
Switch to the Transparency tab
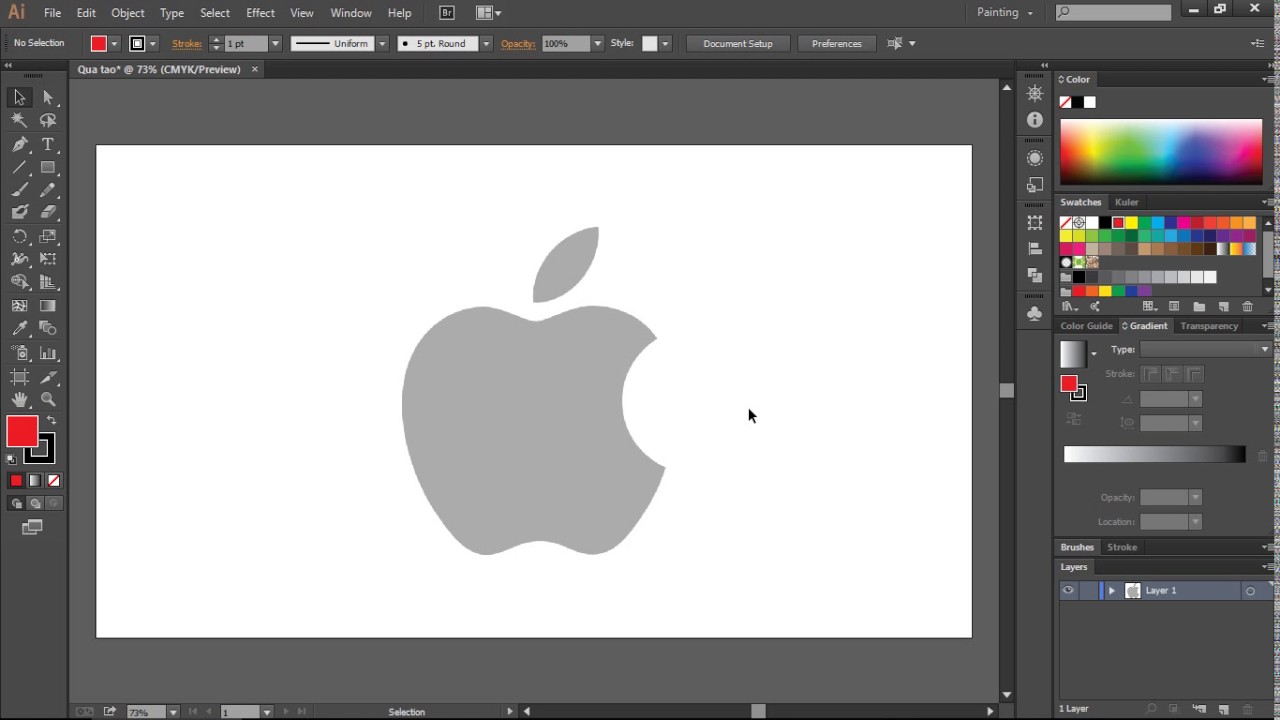[1208, 326]
